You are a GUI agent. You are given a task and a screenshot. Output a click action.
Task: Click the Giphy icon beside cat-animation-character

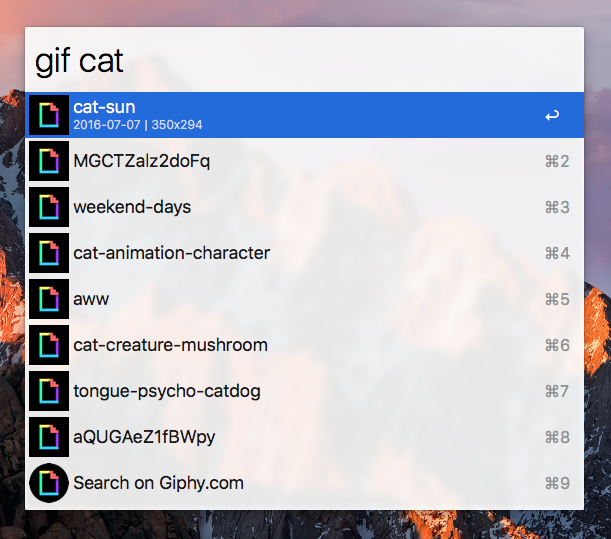click(48, 253)
